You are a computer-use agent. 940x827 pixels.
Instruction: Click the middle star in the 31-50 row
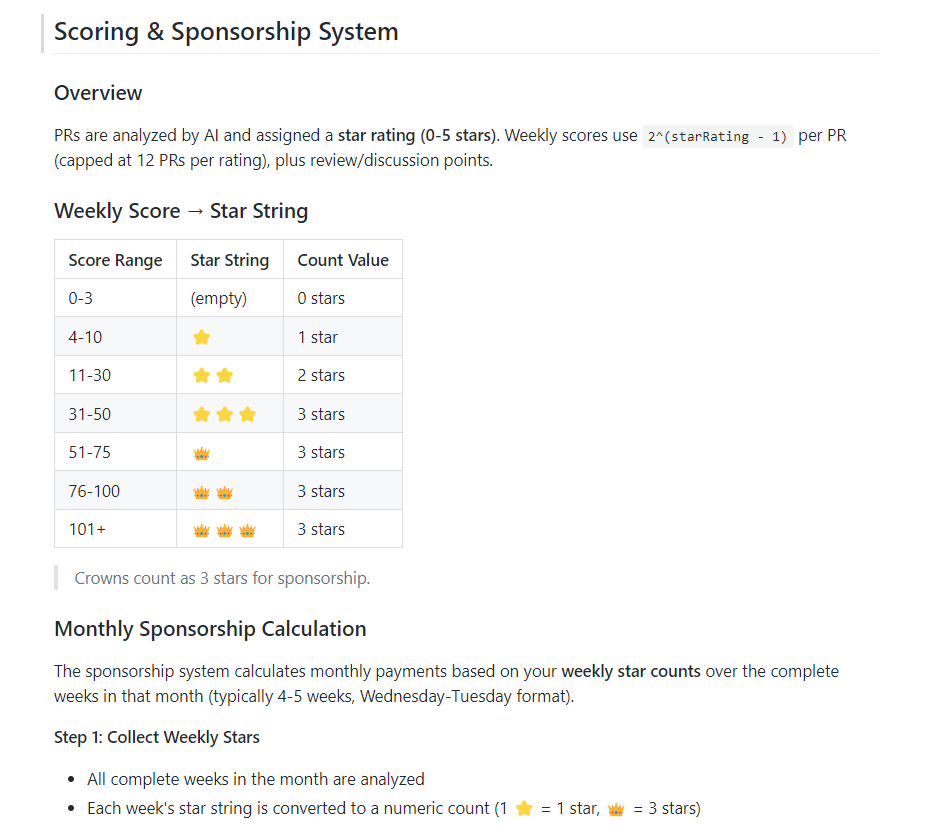pyautogui.click(x=225, y=414)
